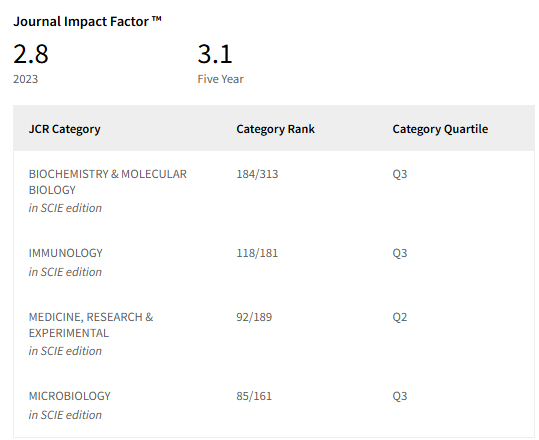
Task: Click the Q2 quartile for Medicine row
Action: coord(400,317)
